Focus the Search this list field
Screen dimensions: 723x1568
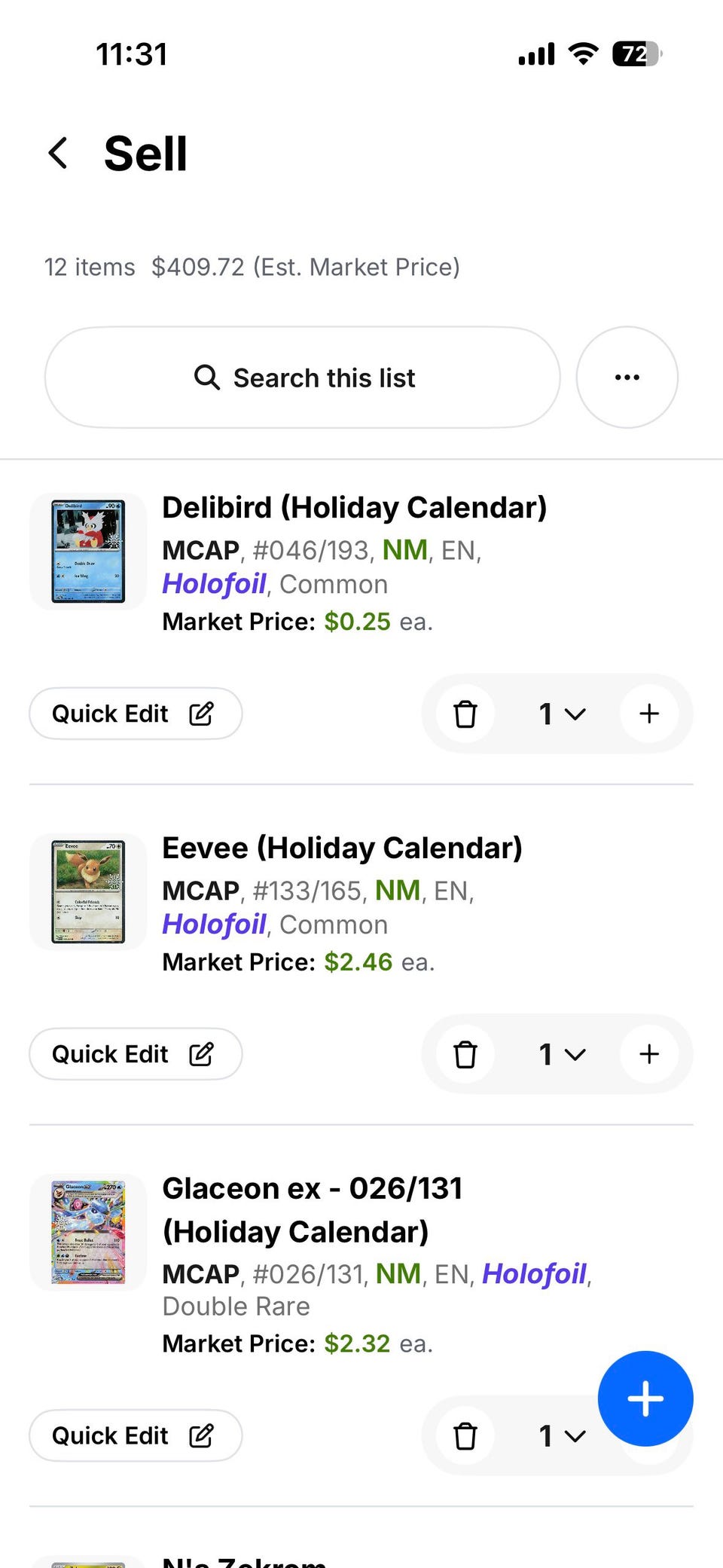click(x=303, y=377)
